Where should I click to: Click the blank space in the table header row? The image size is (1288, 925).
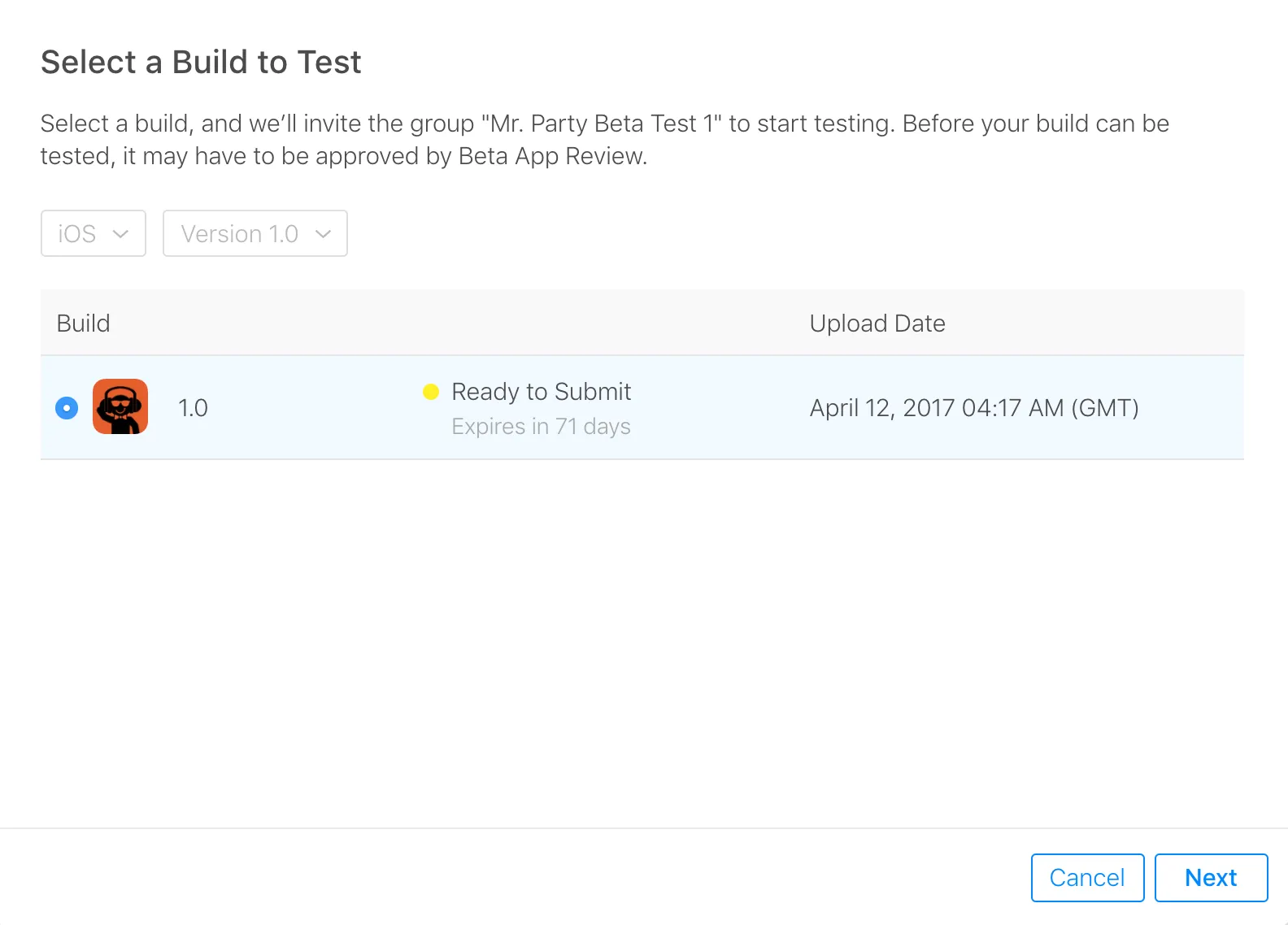[455, 324]
